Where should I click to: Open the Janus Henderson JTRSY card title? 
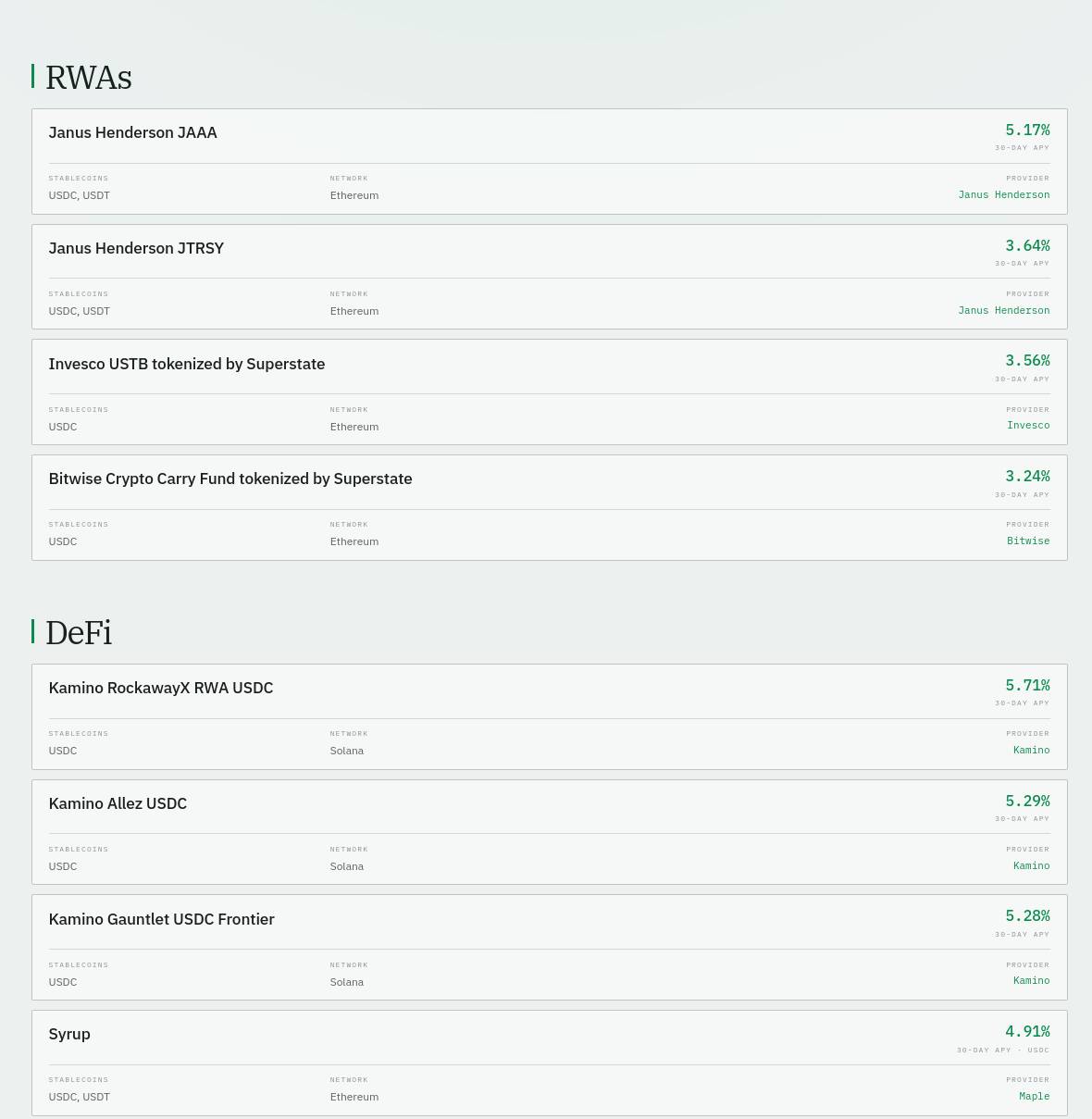136,248
